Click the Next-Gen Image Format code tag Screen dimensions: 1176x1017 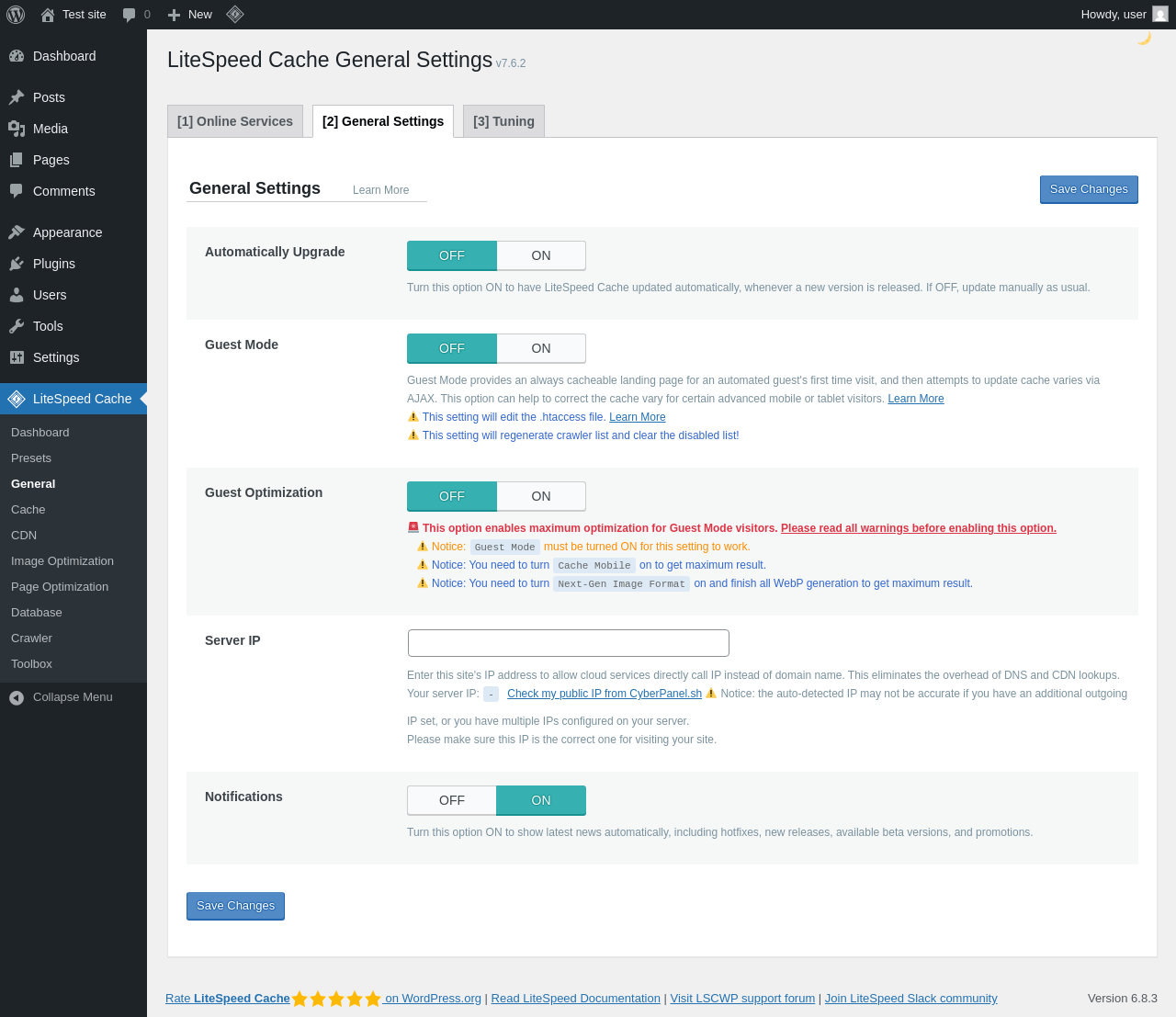(622, 583)
